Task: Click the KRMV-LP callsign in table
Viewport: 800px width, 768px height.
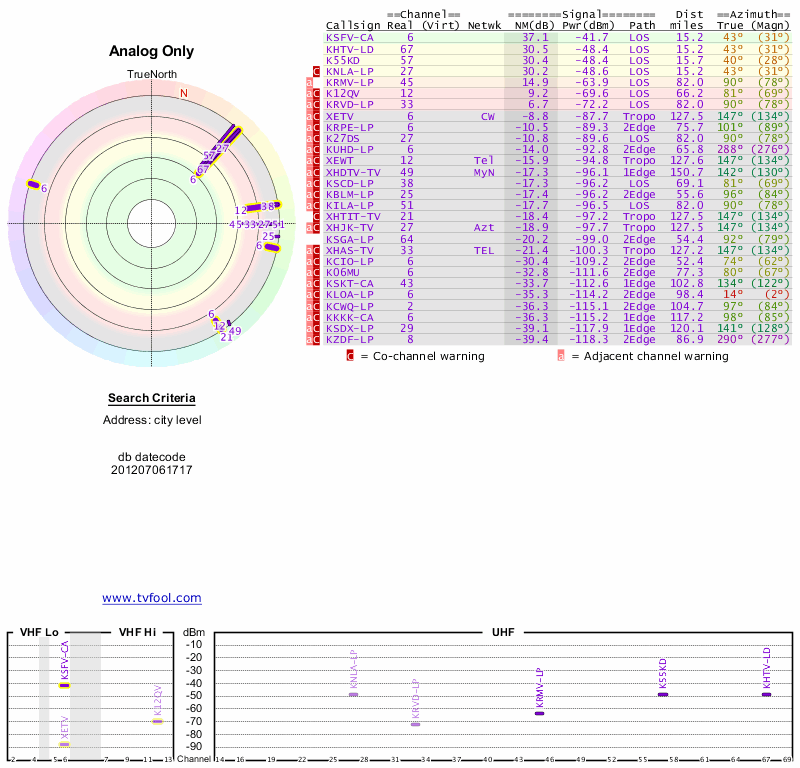Action: tap(349, 83)
